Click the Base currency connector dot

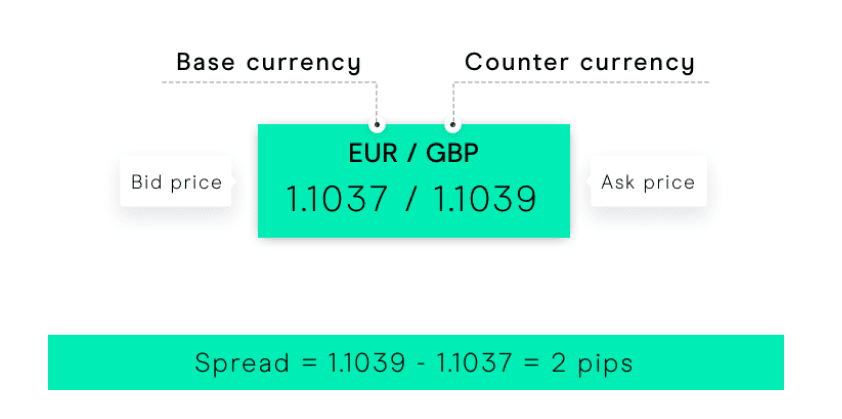[377, 126]
